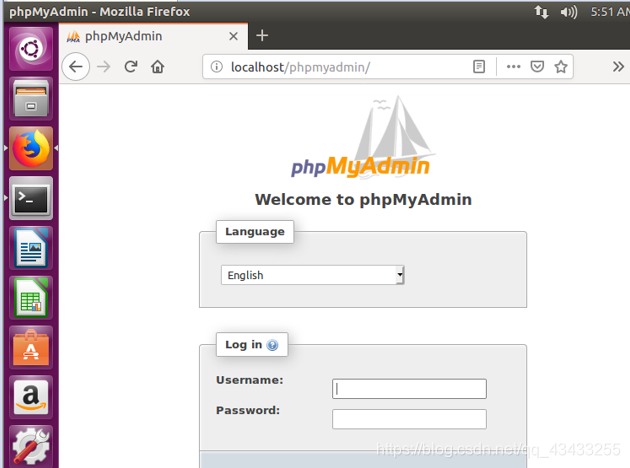Image resolution: width=630 pixels, height=468 pixels.
Task: Open the clock in the top bar
Action: (610, 12)
